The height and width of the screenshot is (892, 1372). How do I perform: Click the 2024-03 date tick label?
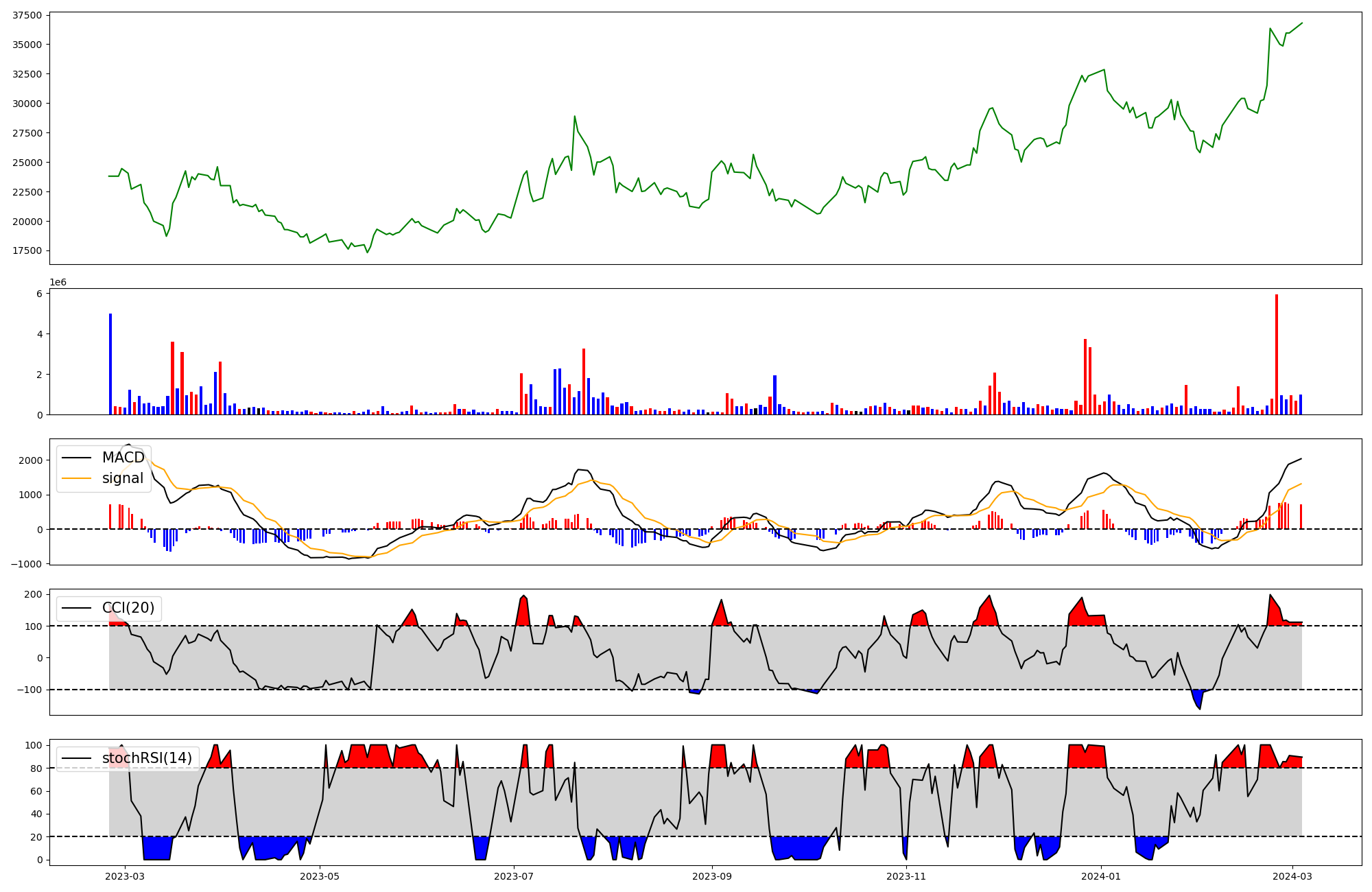(1293, 876)
